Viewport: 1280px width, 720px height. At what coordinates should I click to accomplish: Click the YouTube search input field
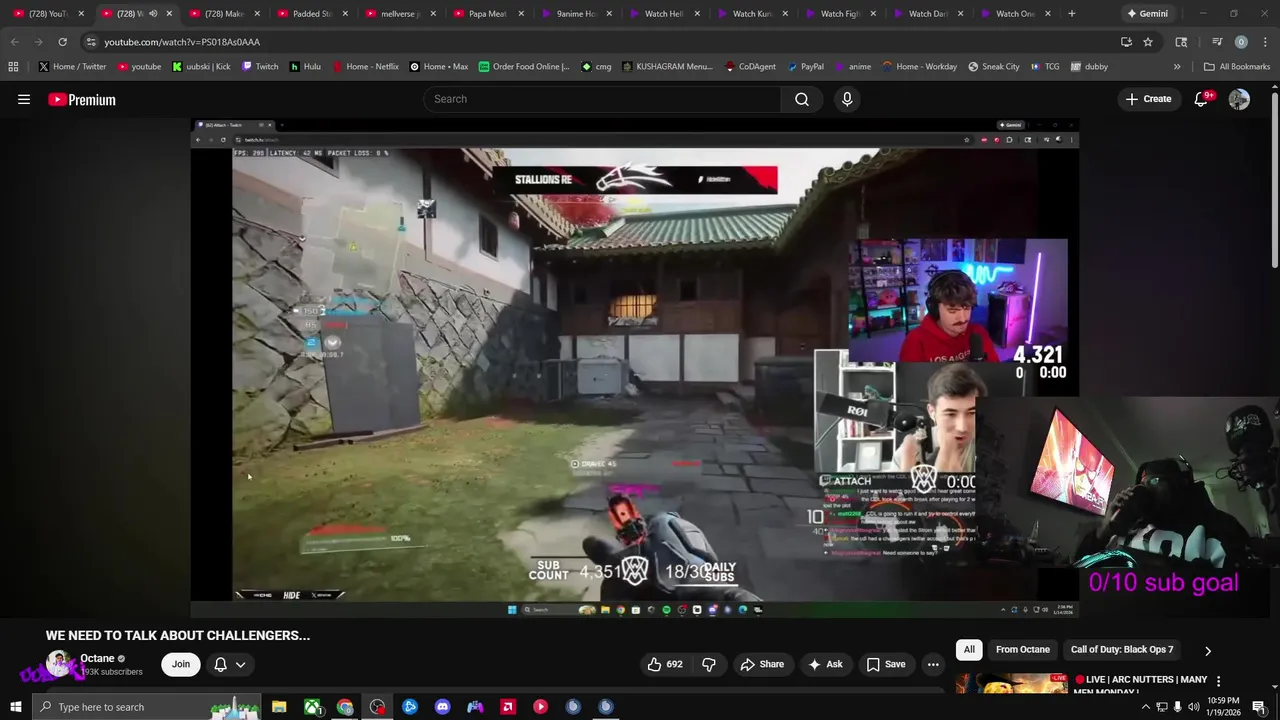(x=602, y=99)
